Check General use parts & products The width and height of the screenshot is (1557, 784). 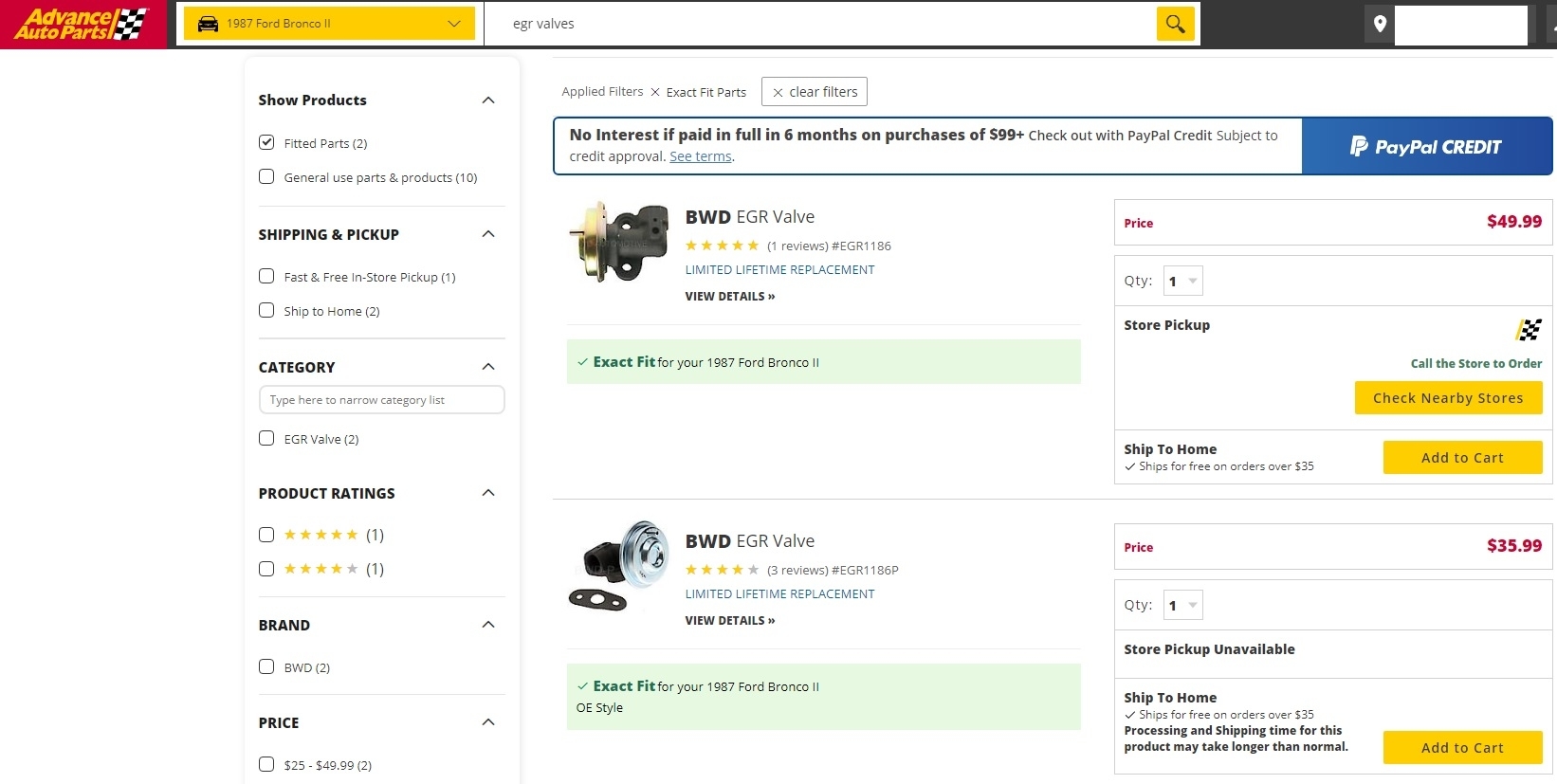coord(266,177)
